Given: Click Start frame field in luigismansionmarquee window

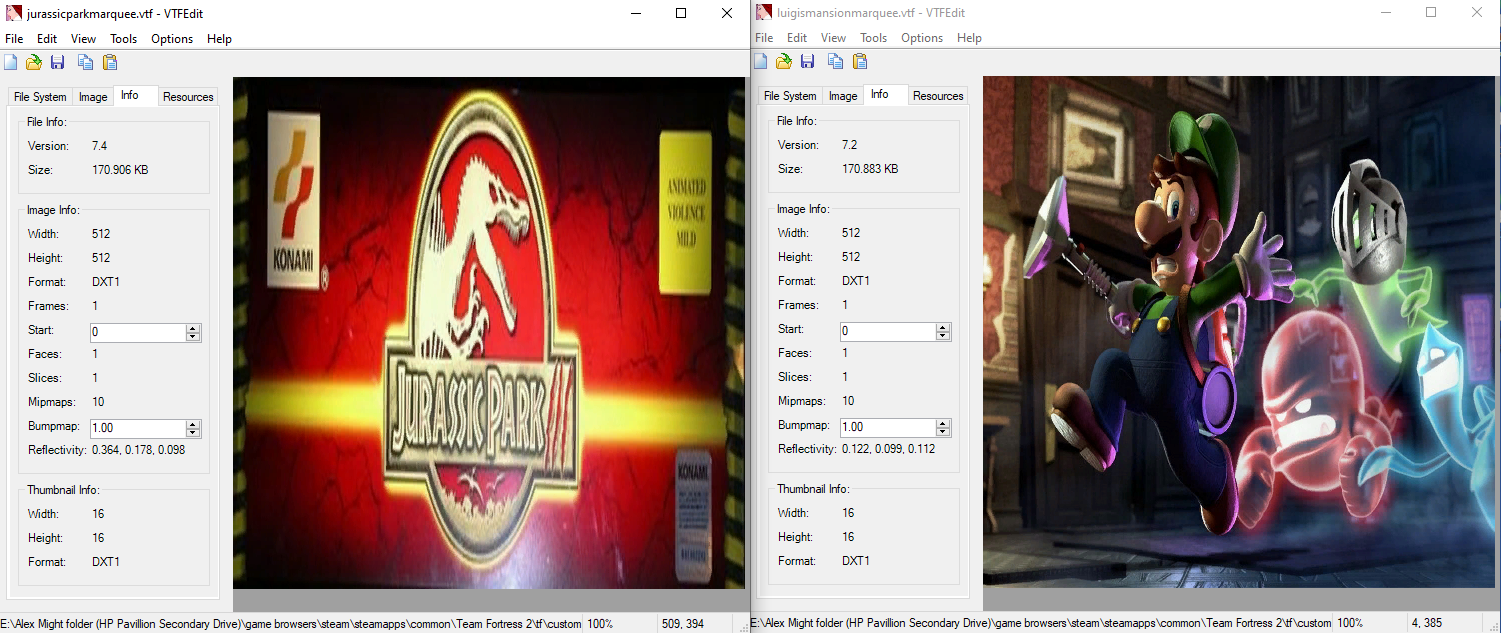Looking at the screenshot, I should pos(887,331).
